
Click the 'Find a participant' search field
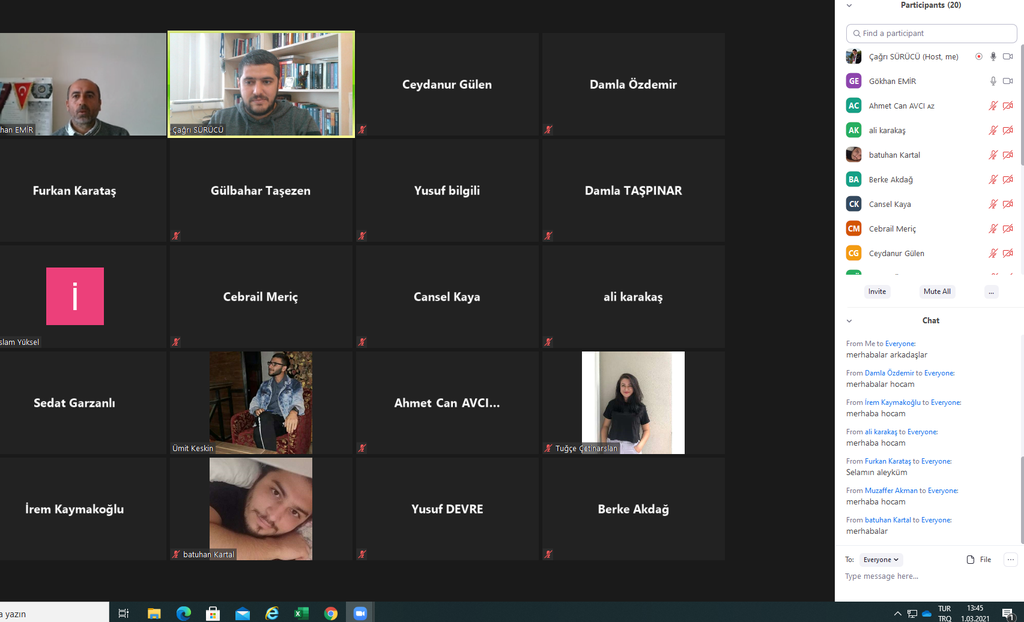[x=931, y=33]
